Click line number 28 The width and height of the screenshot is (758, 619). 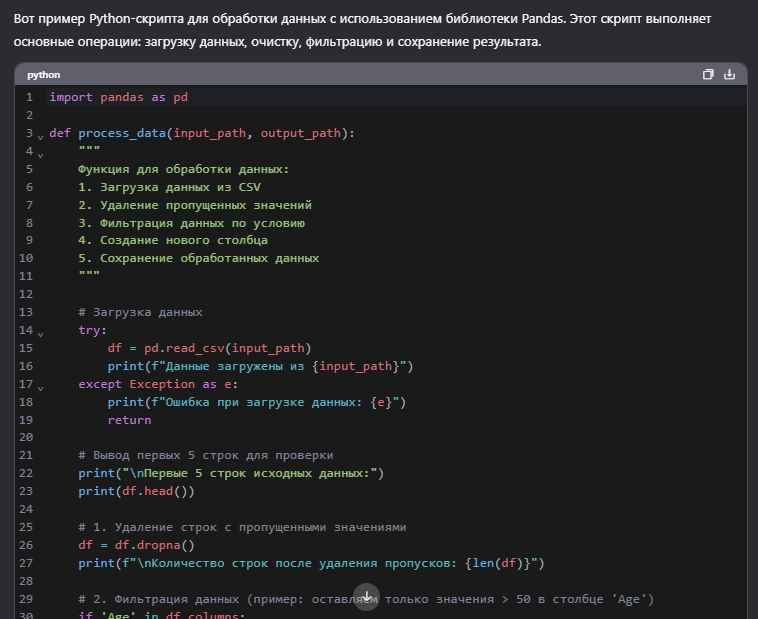pos(26,581)
